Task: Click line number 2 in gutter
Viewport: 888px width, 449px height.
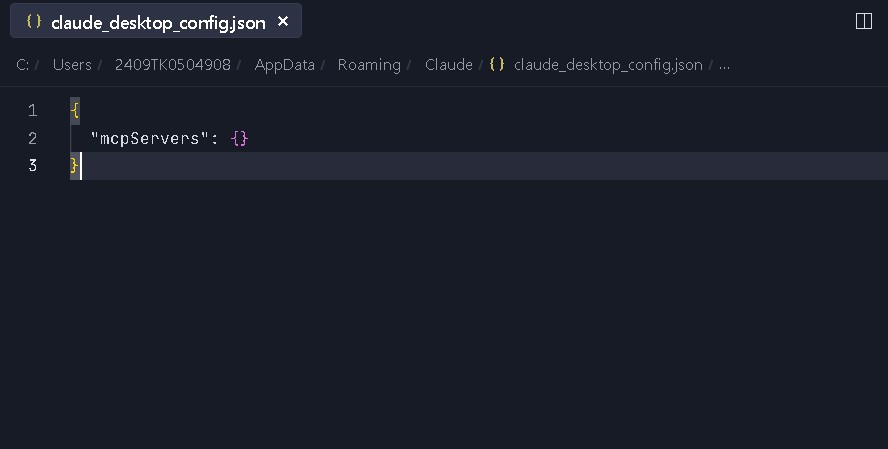Action: click(33, 138)
